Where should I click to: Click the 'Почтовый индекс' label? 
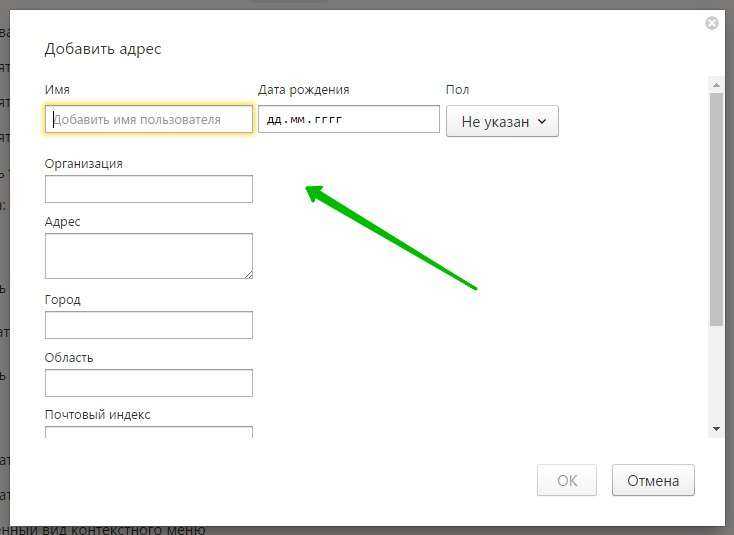point(97,415)
